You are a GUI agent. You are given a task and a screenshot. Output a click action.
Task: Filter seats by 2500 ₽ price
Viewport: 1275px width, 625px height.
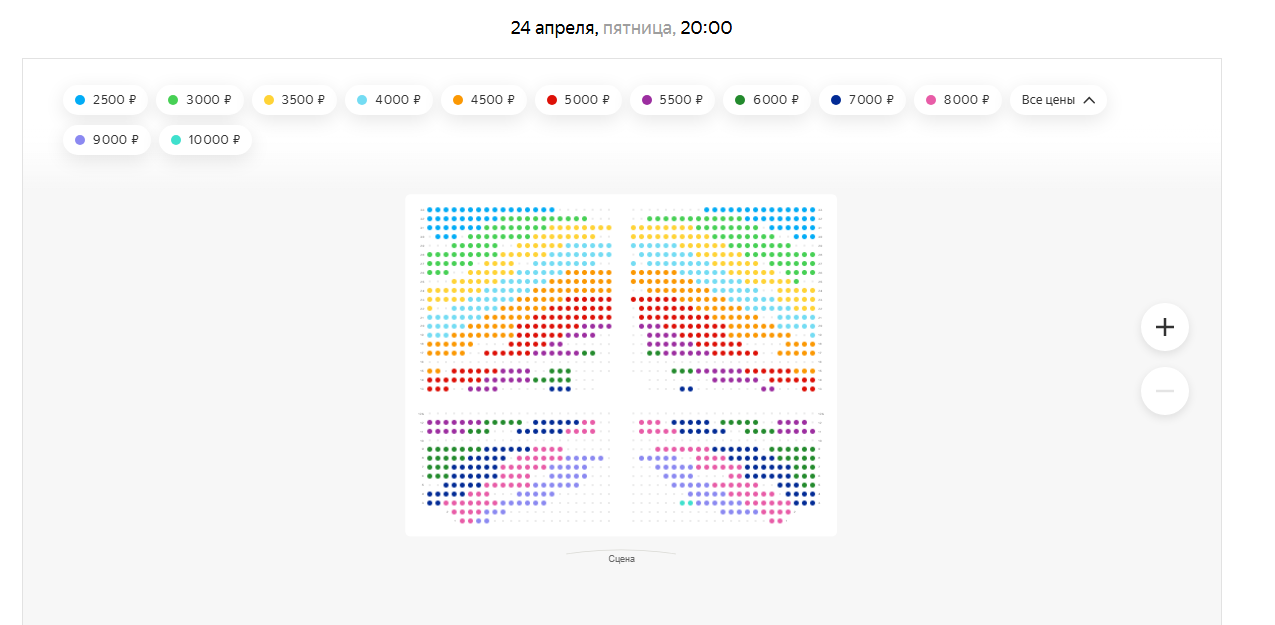pos(105,100)
